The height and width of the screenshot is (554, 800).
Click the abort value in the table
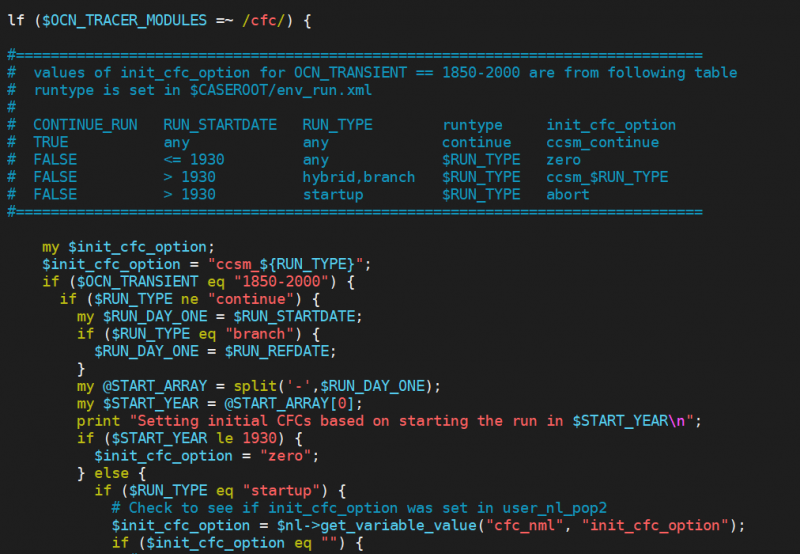point(567,194)
